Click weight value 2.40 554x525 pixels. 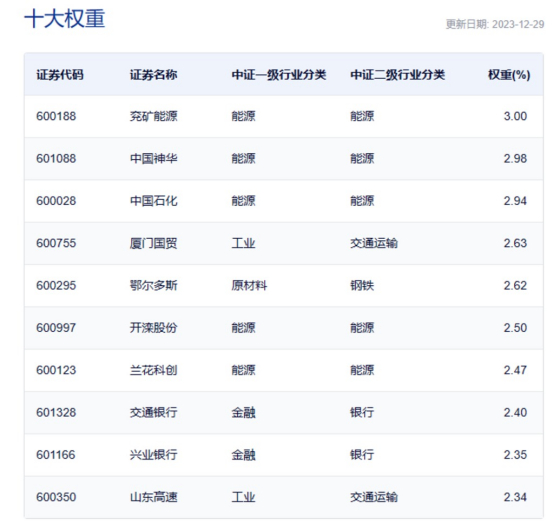515,413
